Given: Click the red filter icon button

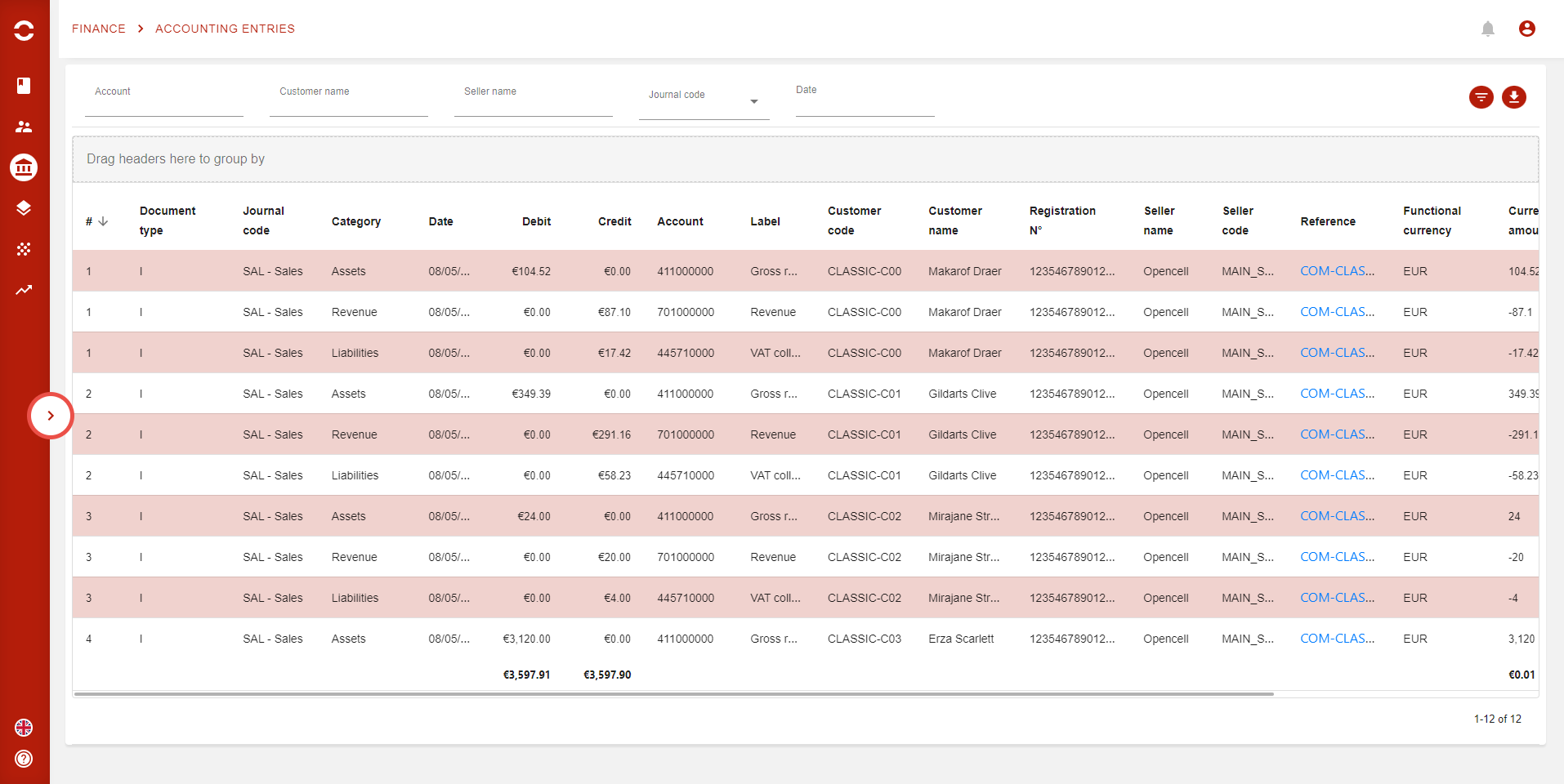Looking at the screenshot, I should (1481, 97).
